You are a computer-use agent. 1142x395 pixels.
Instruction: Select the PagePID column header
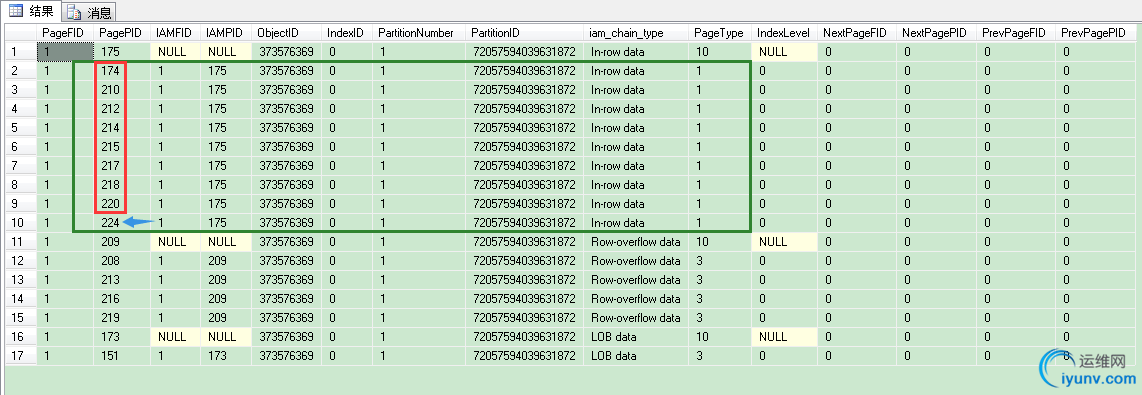tap(122, 33)
